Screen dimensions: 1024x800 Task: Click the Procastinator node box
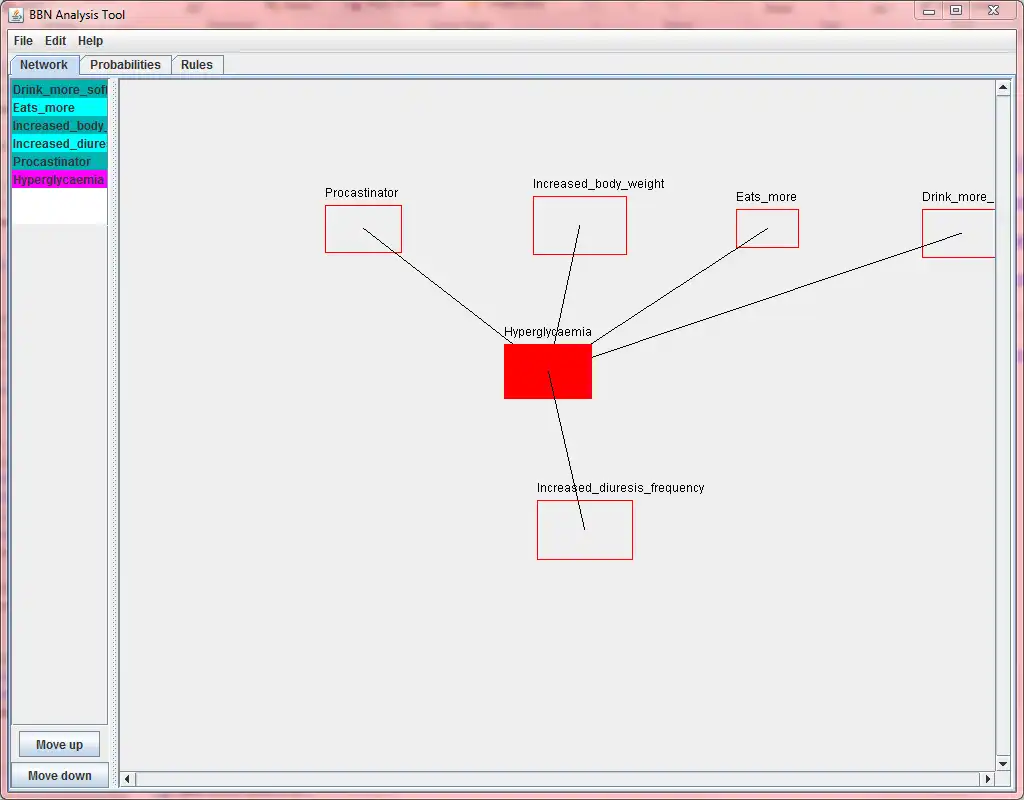(x=363, y=229)
